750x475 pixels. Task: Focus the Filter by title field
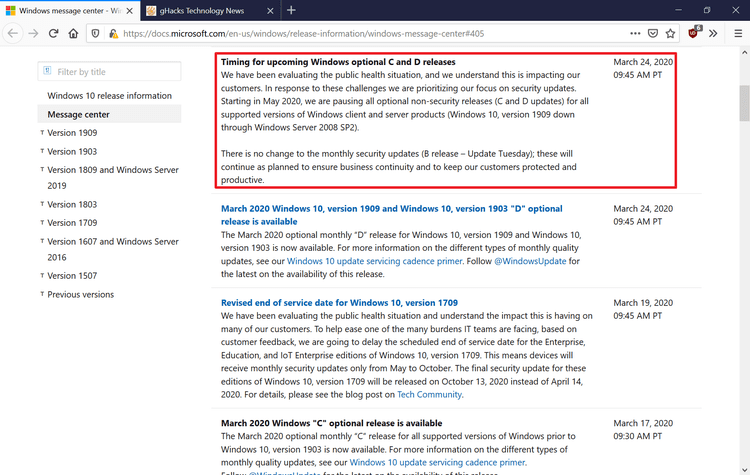click(110, 71)
